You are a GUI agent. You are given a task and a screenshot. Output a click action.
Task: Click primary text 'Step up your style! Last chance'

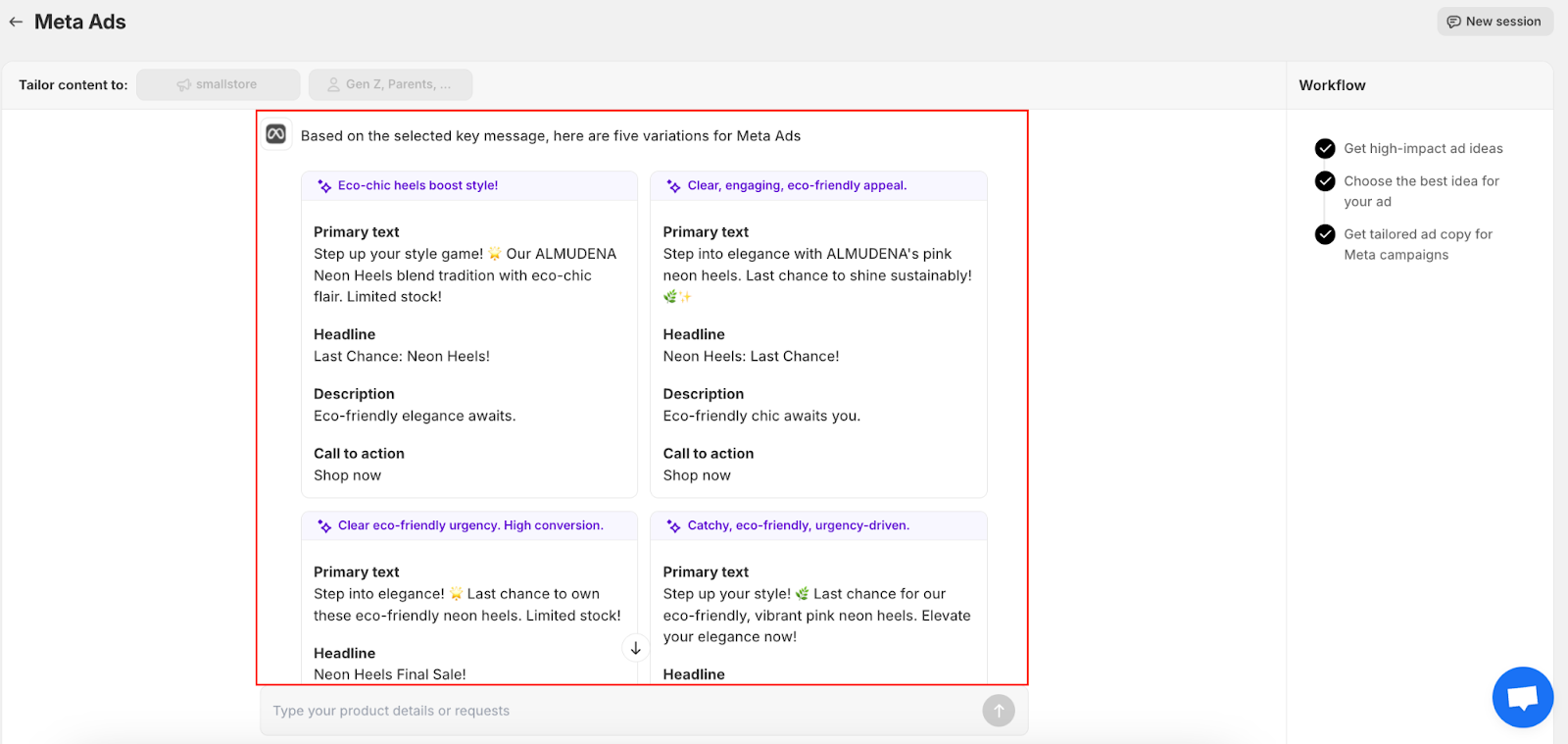816,616
